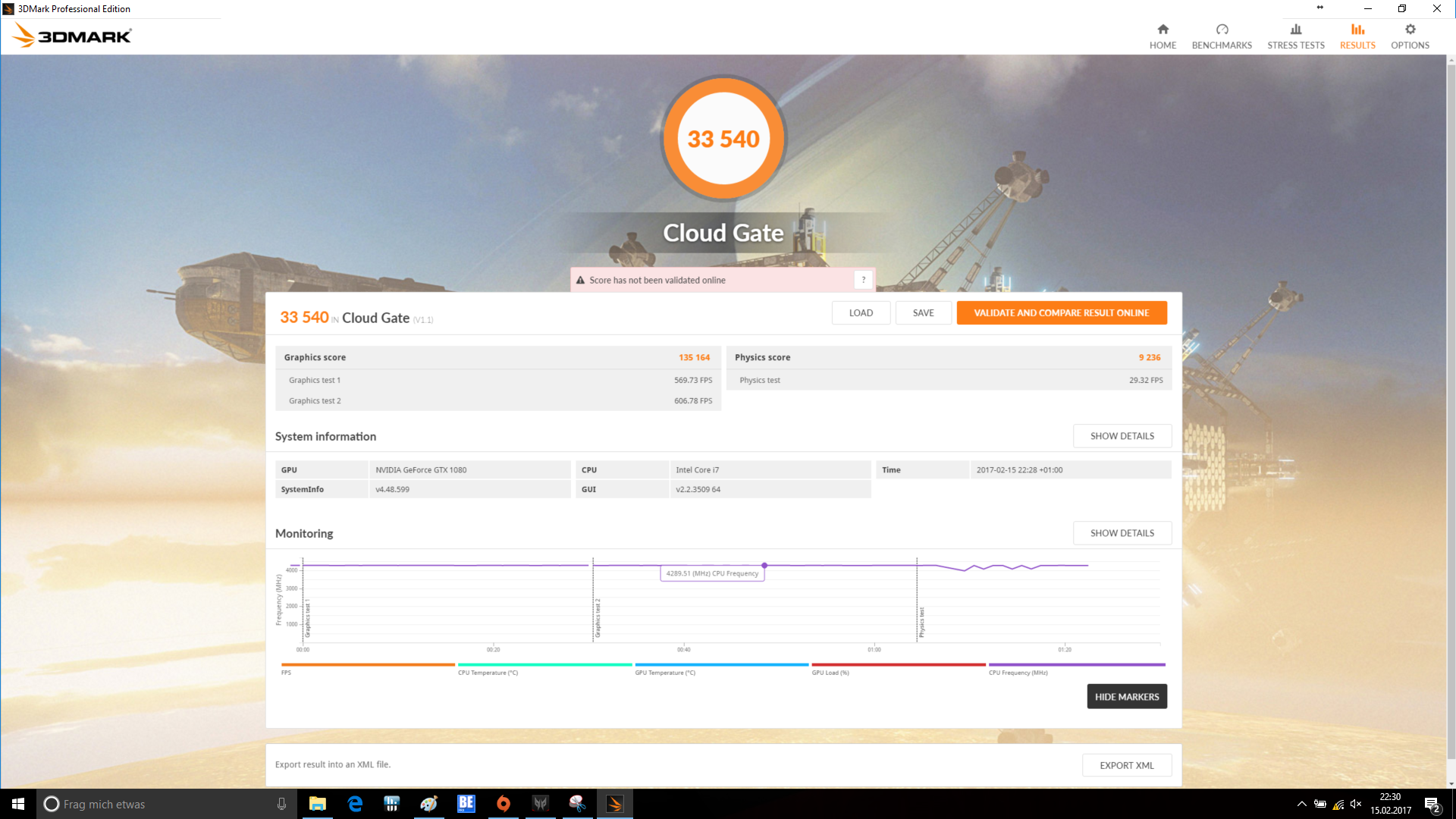The image size is (1456, 819).
Task: Open the blue BE app in taskbar
Action: coord(466,804)
